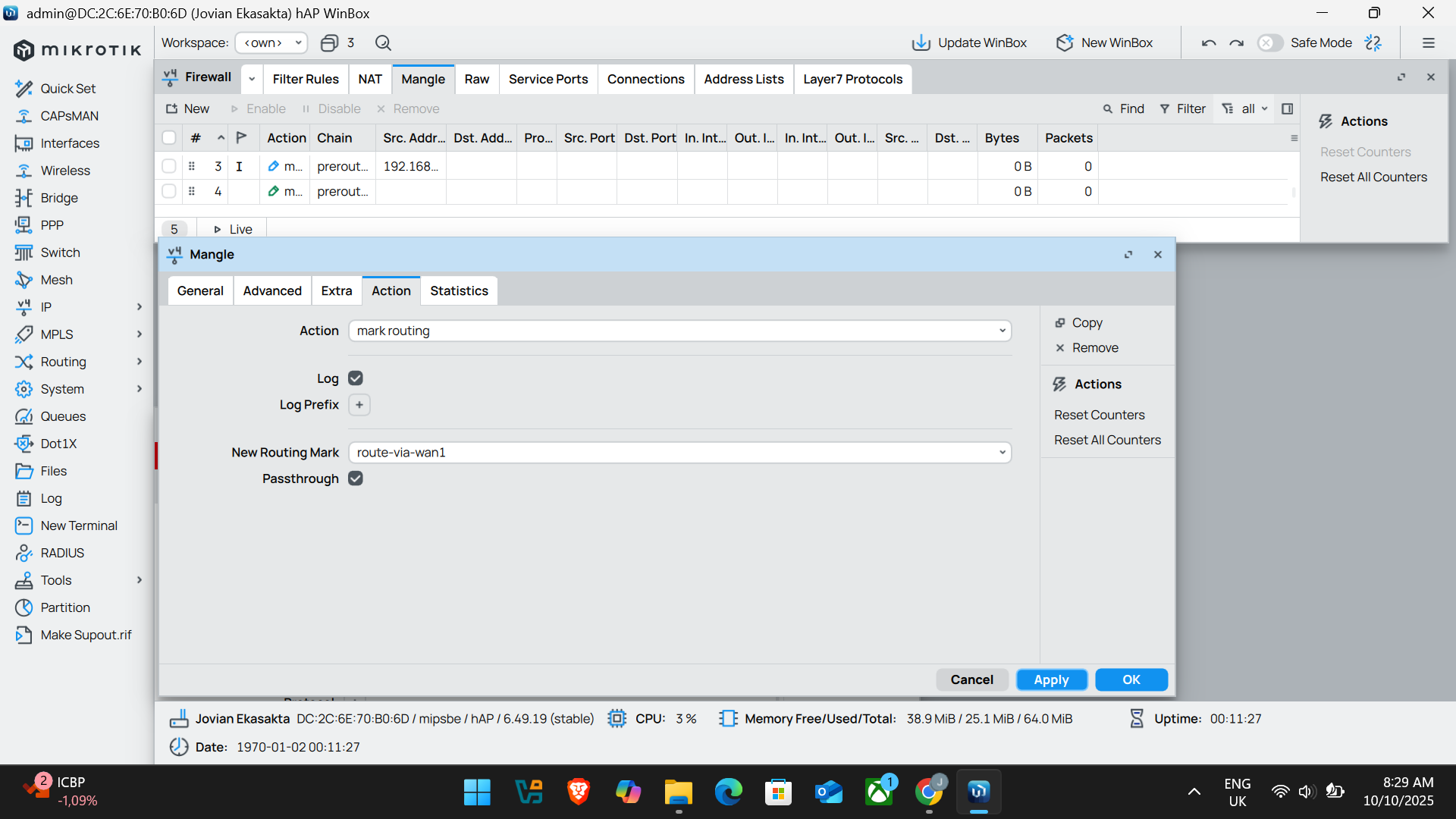Open the hamburger menu at top right

(x=1429, y=43)
